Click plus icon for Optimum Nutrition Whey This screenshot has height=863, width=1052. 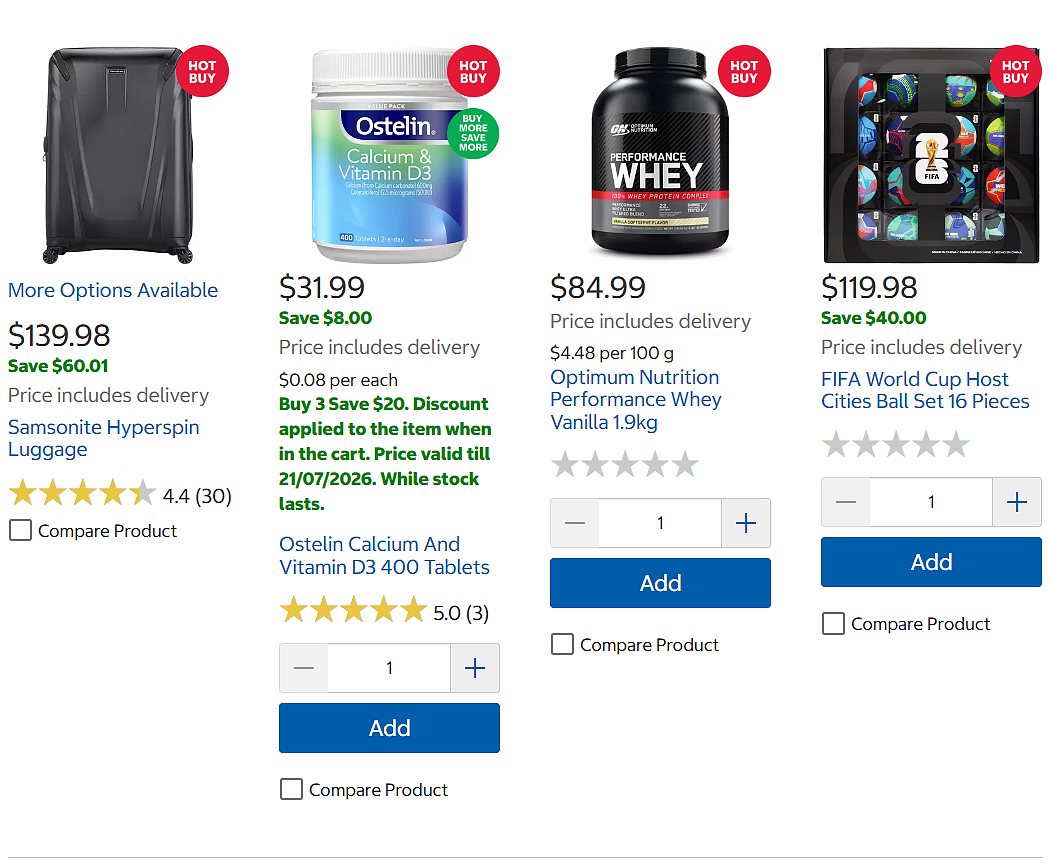point(746,523)
